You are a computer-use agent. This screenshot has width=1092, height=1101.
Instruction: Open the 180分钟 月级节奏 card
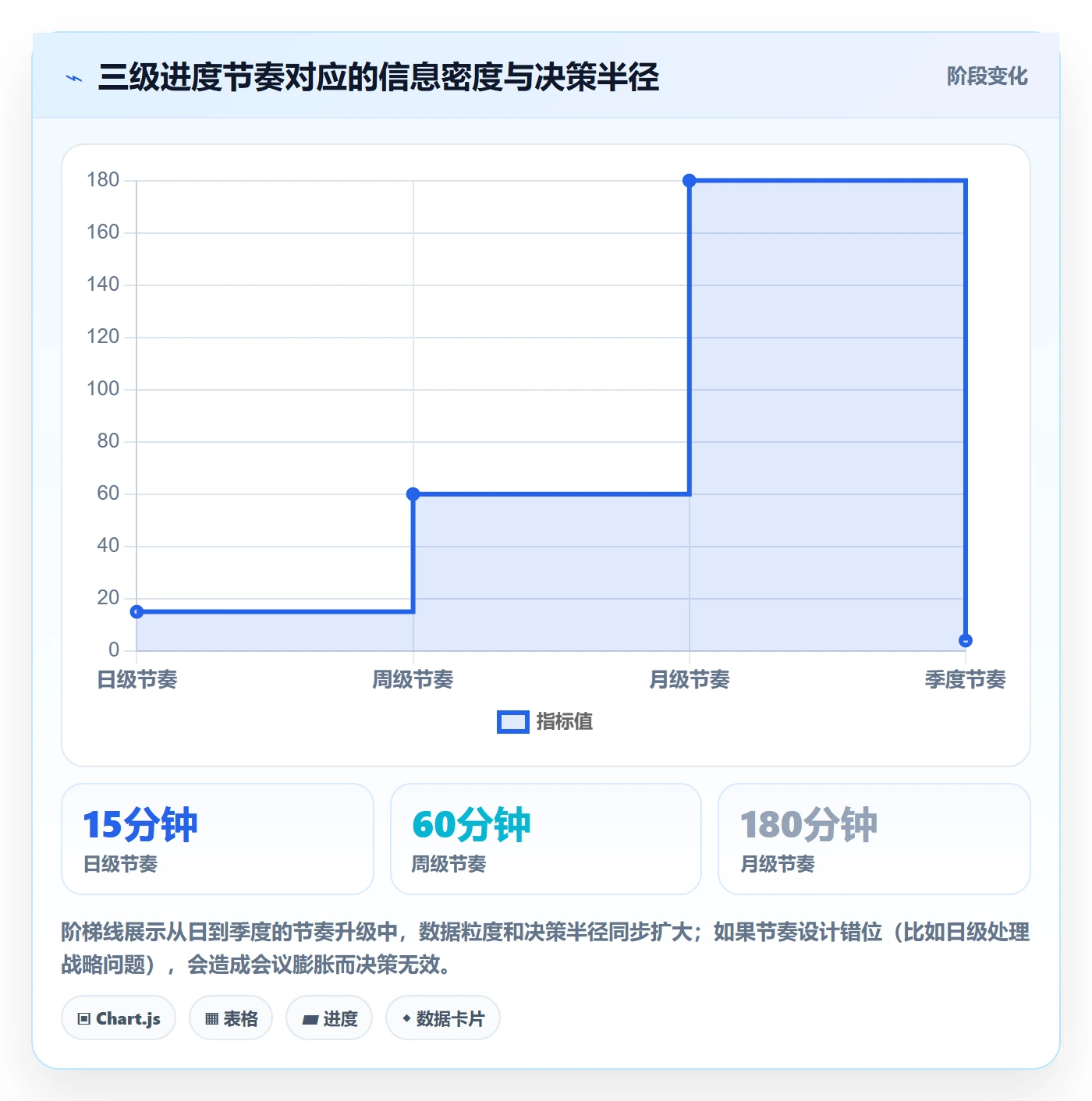(874, 839)
